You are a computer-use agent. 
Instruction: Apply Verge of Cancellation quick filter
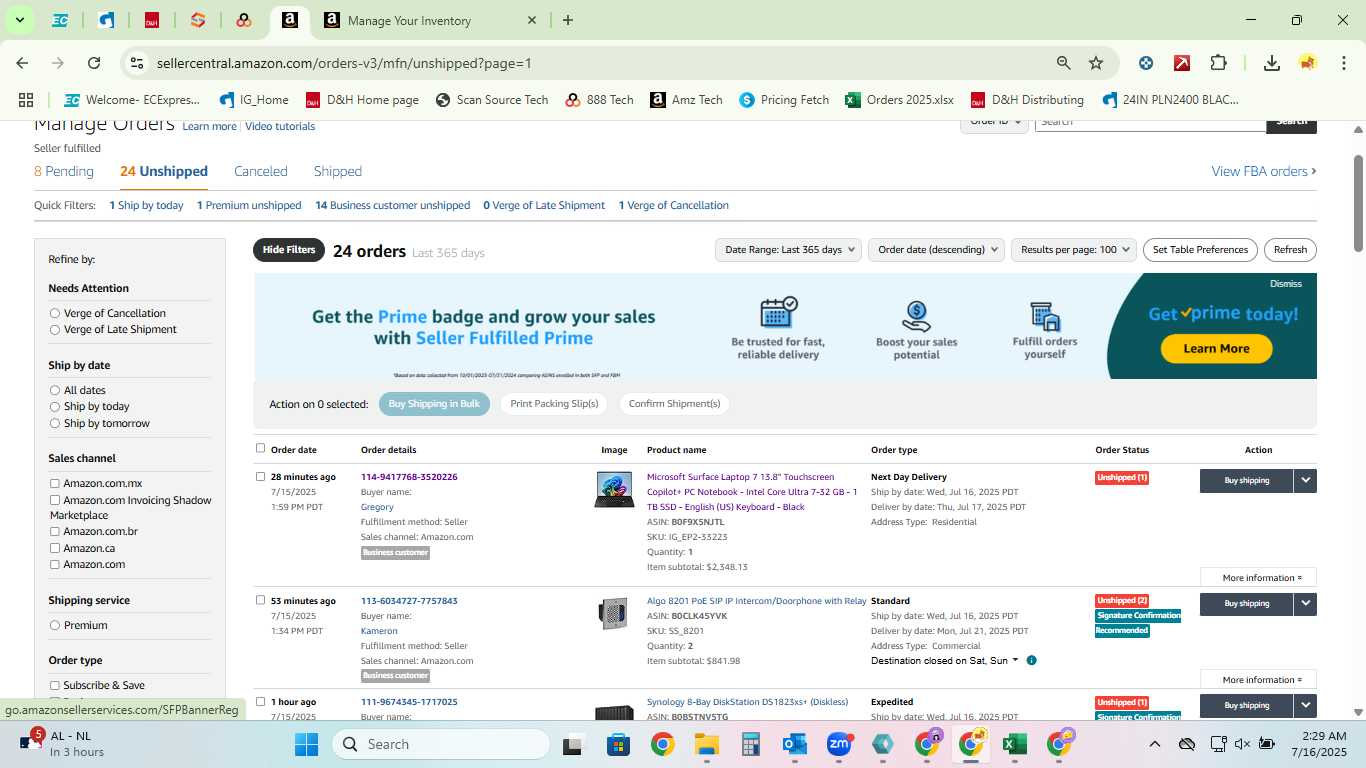674,205
